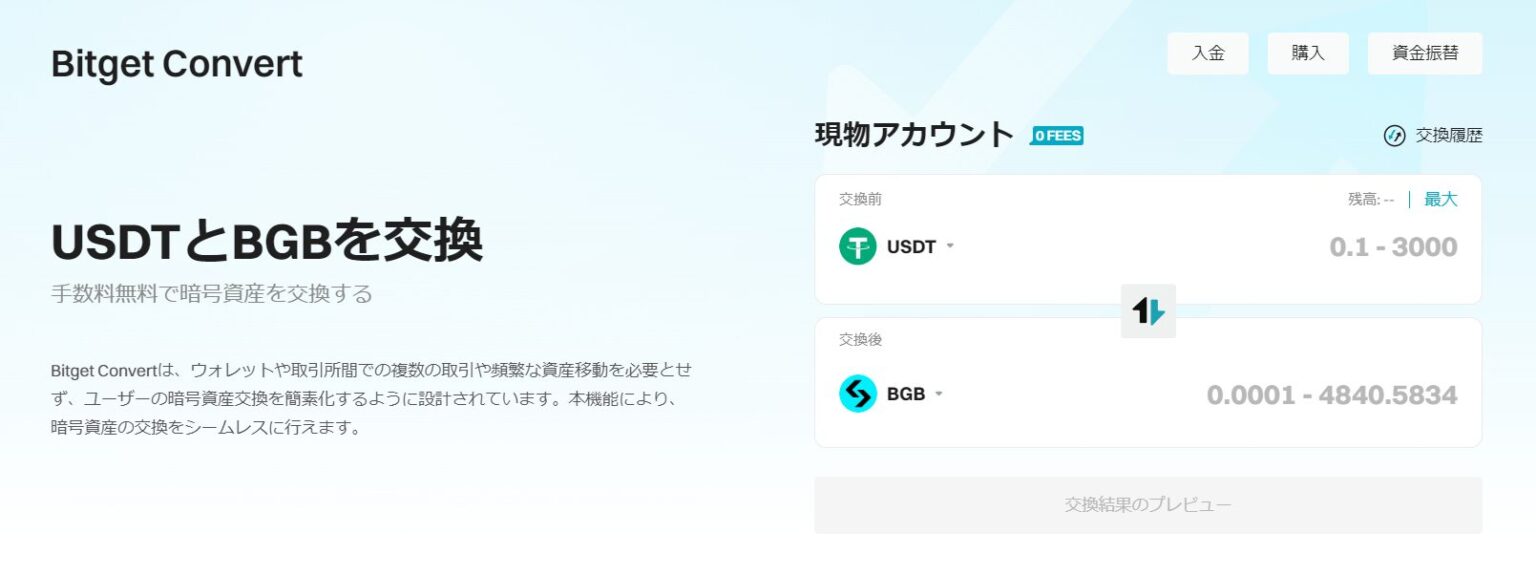Image resolution: width=1536 pixels, height=576 pixels.
Task: Select the green Tether logo in 交換前 row
Action: click(x=857, y=247)
